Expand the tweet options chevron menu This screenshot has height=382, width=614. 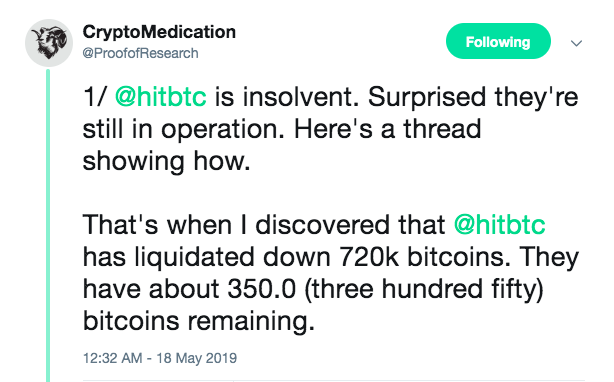point(576,43)
